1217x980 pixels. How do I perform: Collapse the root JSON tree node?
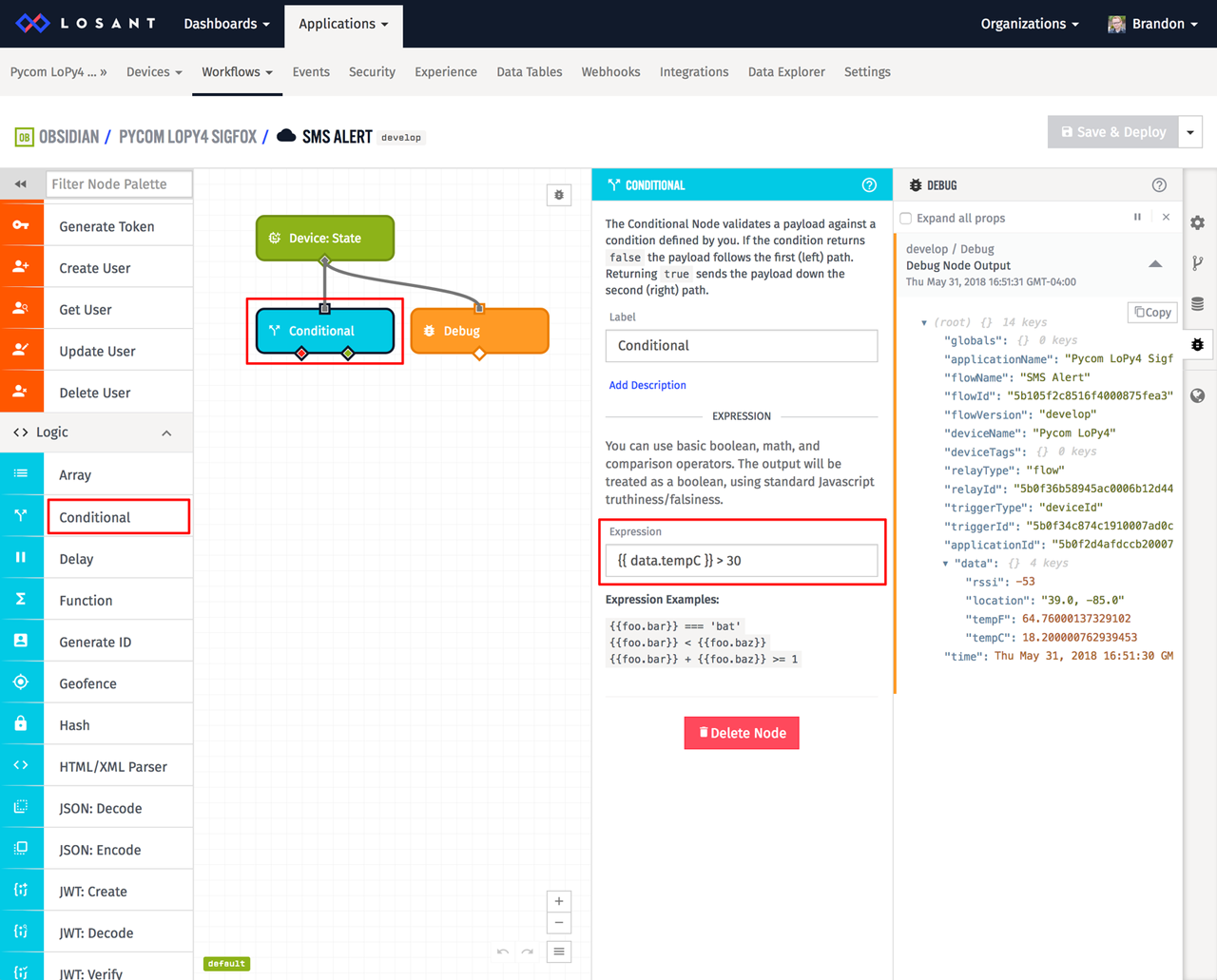(924, 323)
